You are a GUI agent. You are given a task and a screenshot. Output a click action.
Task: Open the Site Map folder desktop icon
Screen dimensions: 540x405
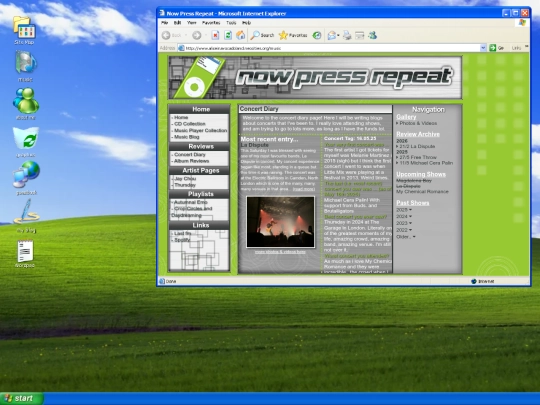[x=24, y=30]
